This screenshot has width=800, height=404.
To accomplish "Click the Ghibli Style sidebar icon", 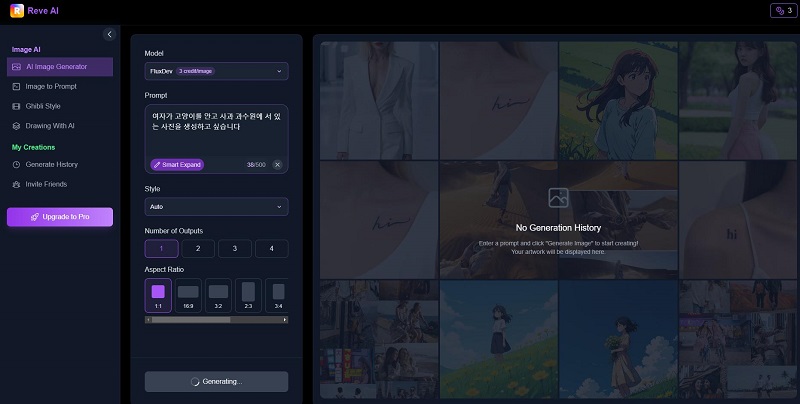I will click(16, 106).
